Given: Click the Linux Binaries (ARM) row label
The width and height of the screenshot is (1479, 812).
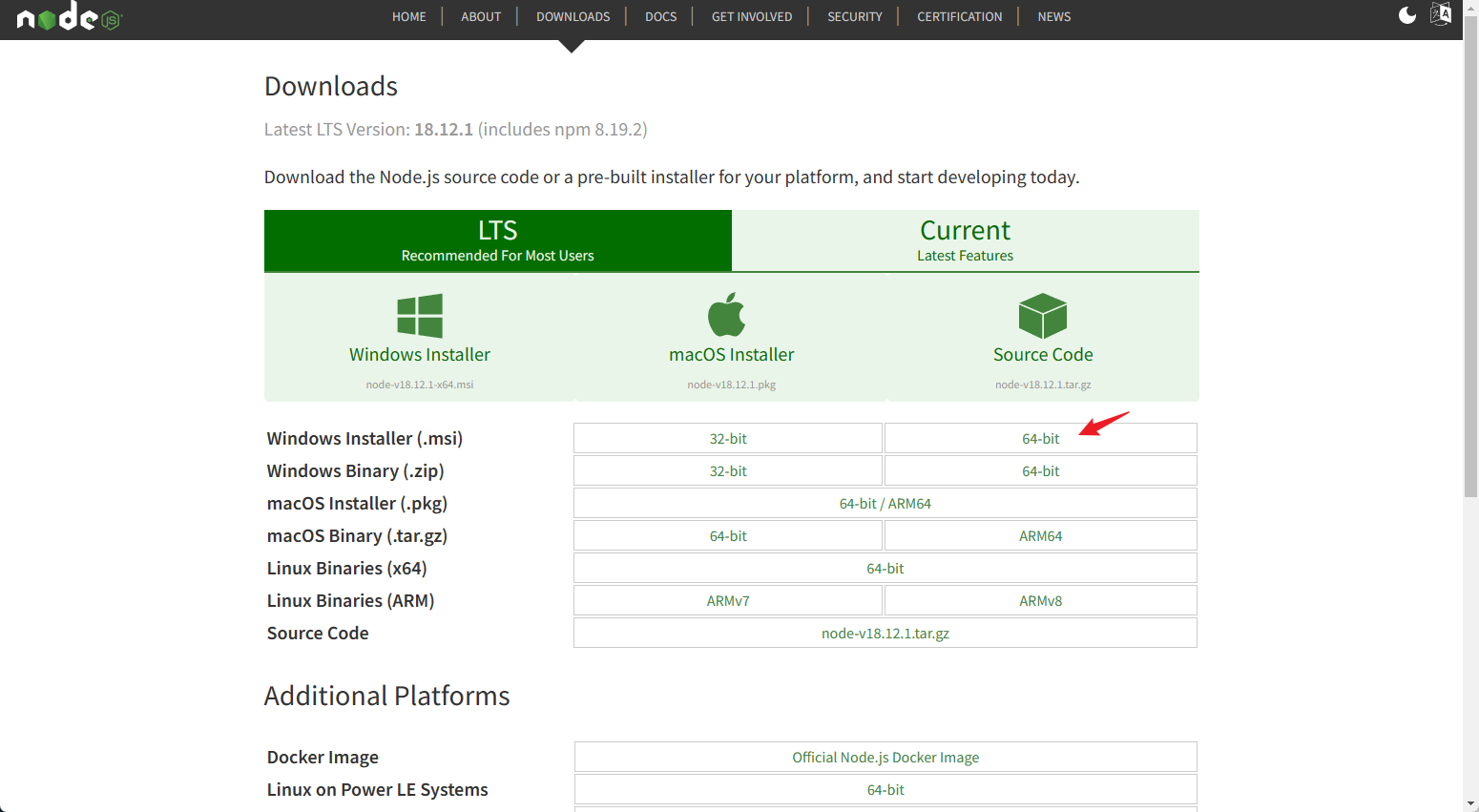Looking at the screenshot, I should pos(351,601).
